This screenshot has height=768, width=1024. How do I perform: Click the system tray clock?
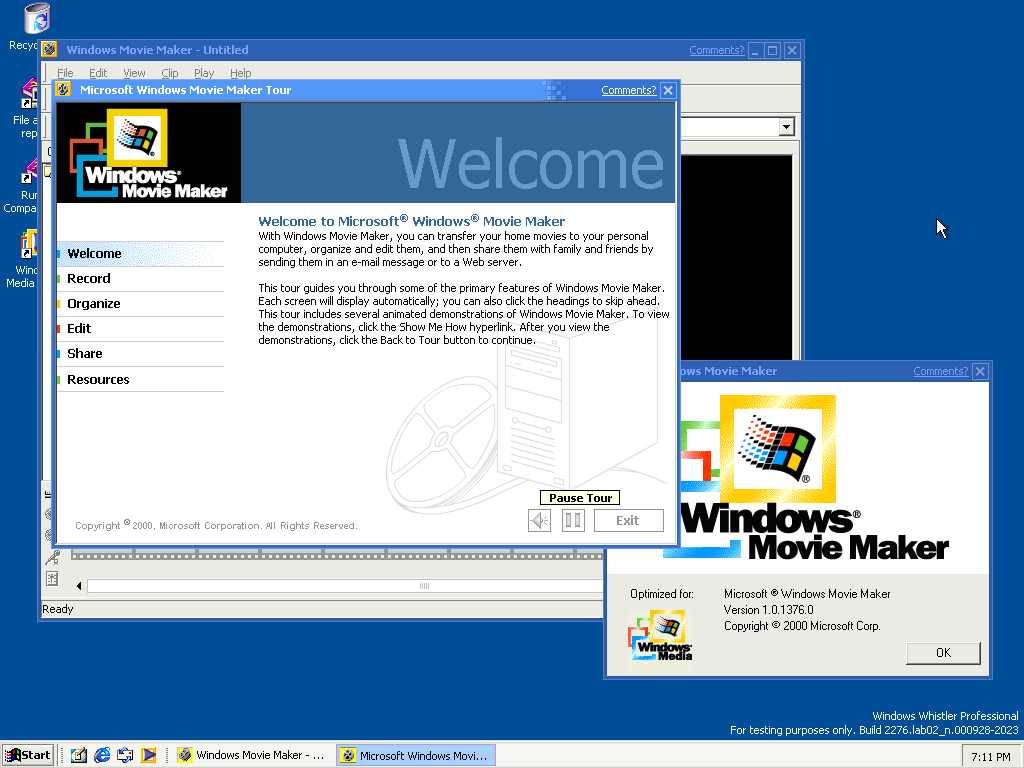click(x=990, y=756)
